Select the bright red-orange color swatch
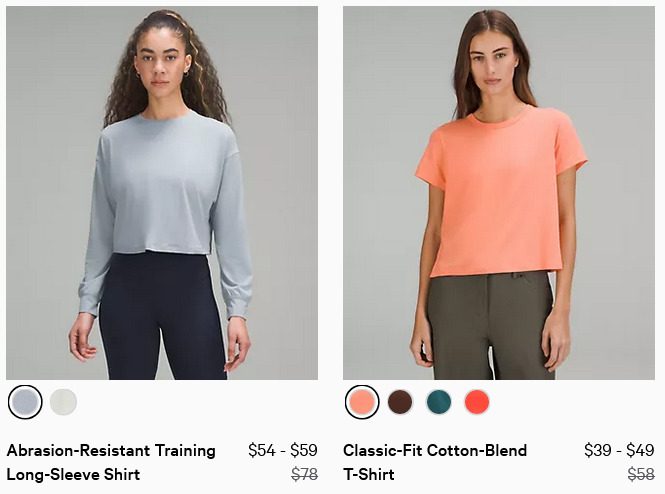This screenshot has width=665, height=494. (477, 402)
